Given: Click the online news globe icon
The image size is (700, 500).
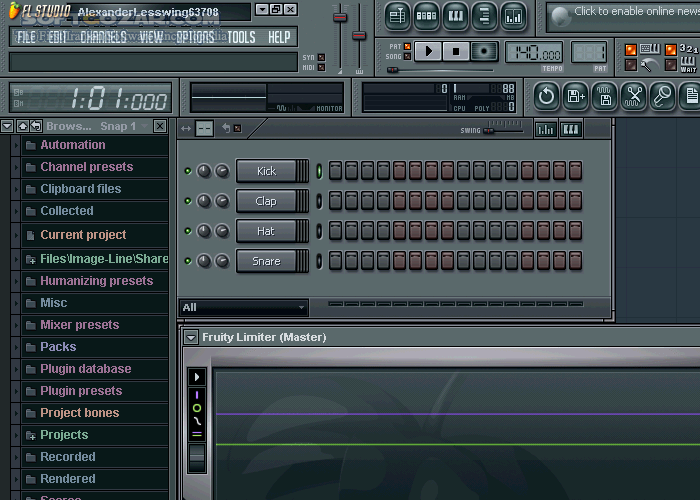Looking at the screenshot, I should coord(561,17).
